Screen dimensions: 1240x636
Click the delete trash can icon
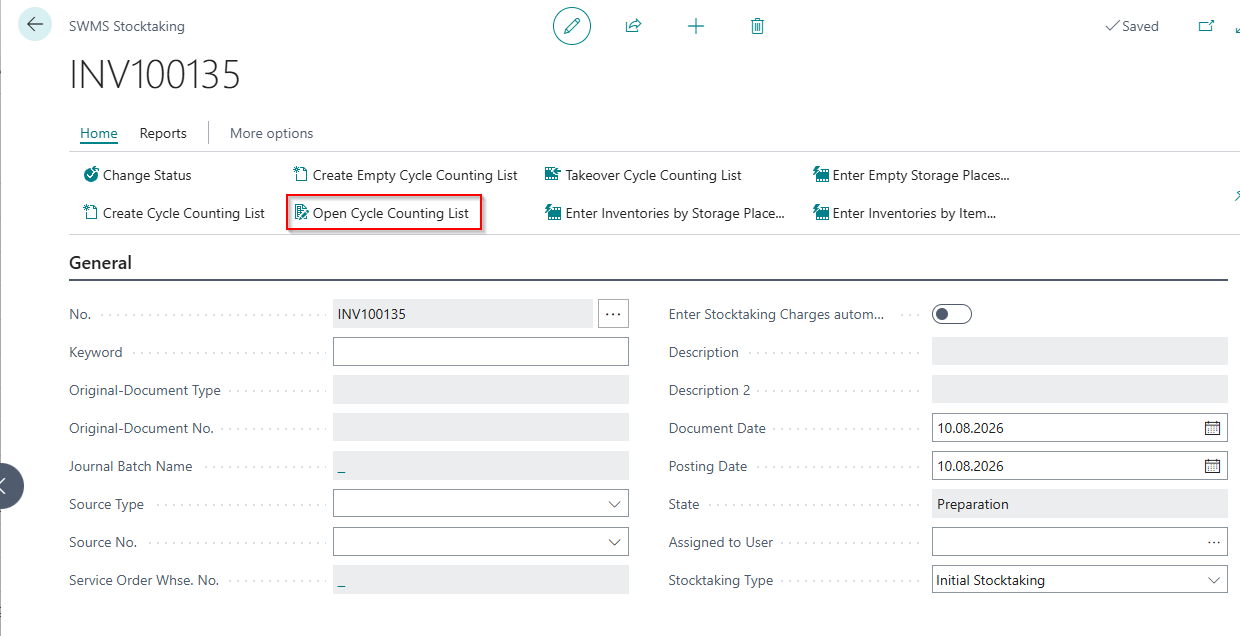coord(757,26)
